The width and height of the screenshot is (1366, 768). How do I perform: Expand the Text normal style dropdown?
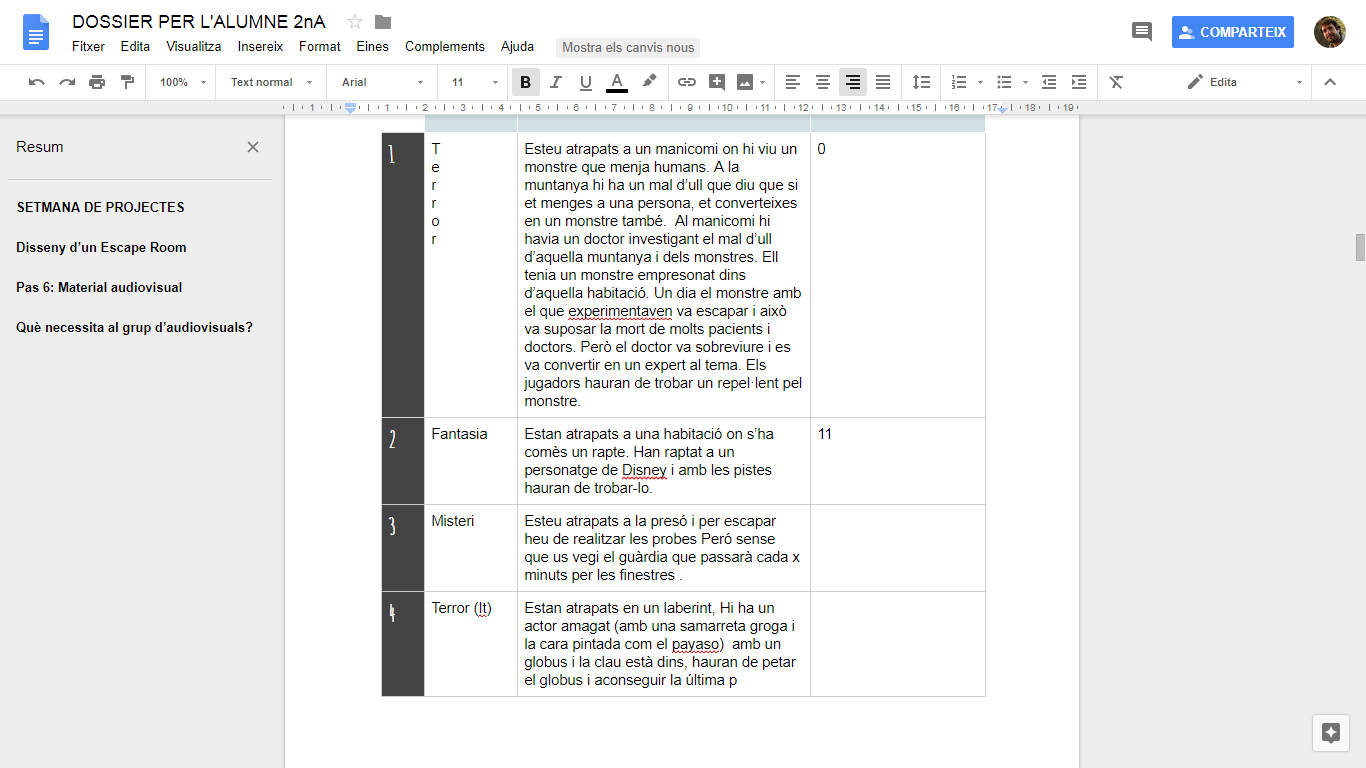click(271, 82)
